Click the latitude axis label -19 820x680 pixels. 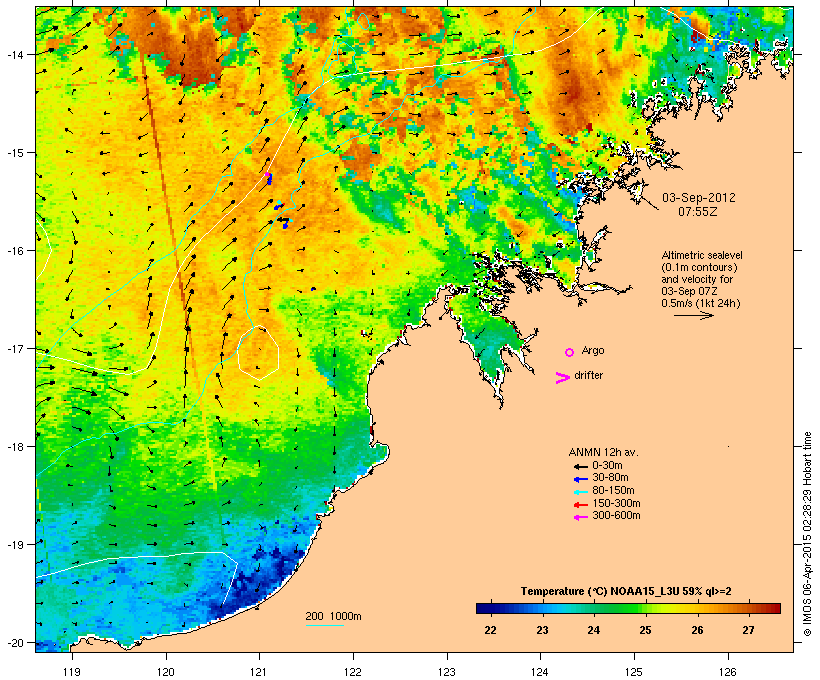point(15,545)
